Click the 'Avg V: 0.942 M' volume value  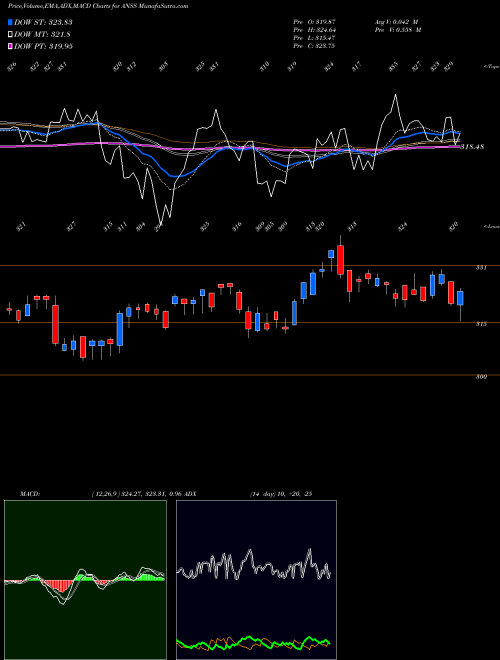pos(396,21)
